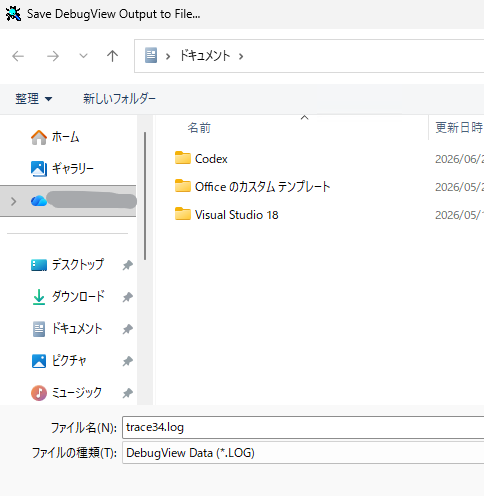Click the pin icon next to ダウンロード
Screen dimensions: 484x496
coord(127,297)
